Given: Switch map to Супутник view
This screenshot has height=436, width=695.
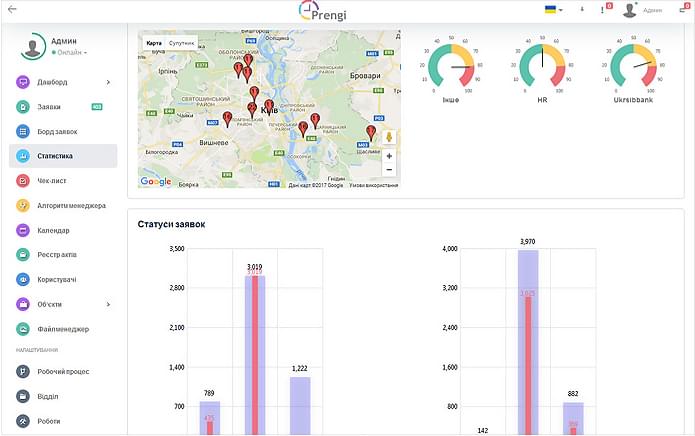Looking at the screenshot, I should 181,43.
